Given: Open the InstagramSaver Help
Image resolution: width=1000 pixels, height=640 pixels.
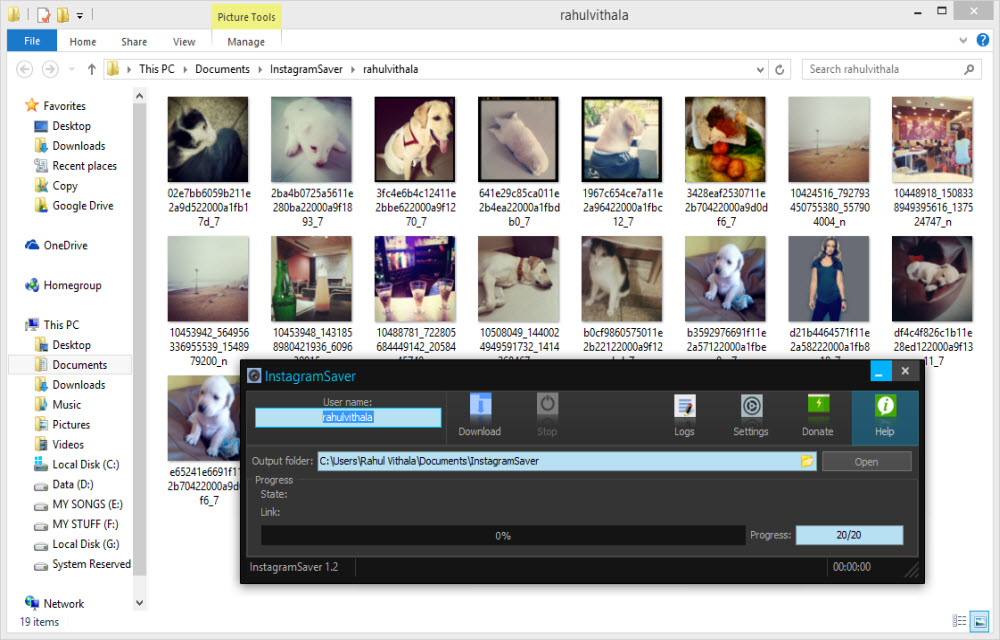Looking at the screenshot, I should [885, 418].
